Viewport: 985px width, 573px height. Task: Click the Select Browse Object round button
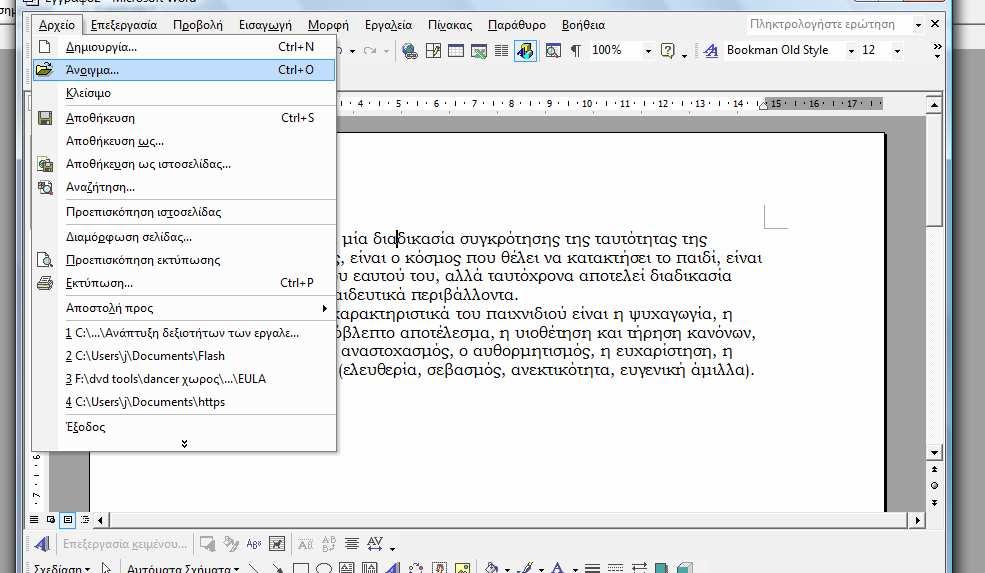[934, 486]
